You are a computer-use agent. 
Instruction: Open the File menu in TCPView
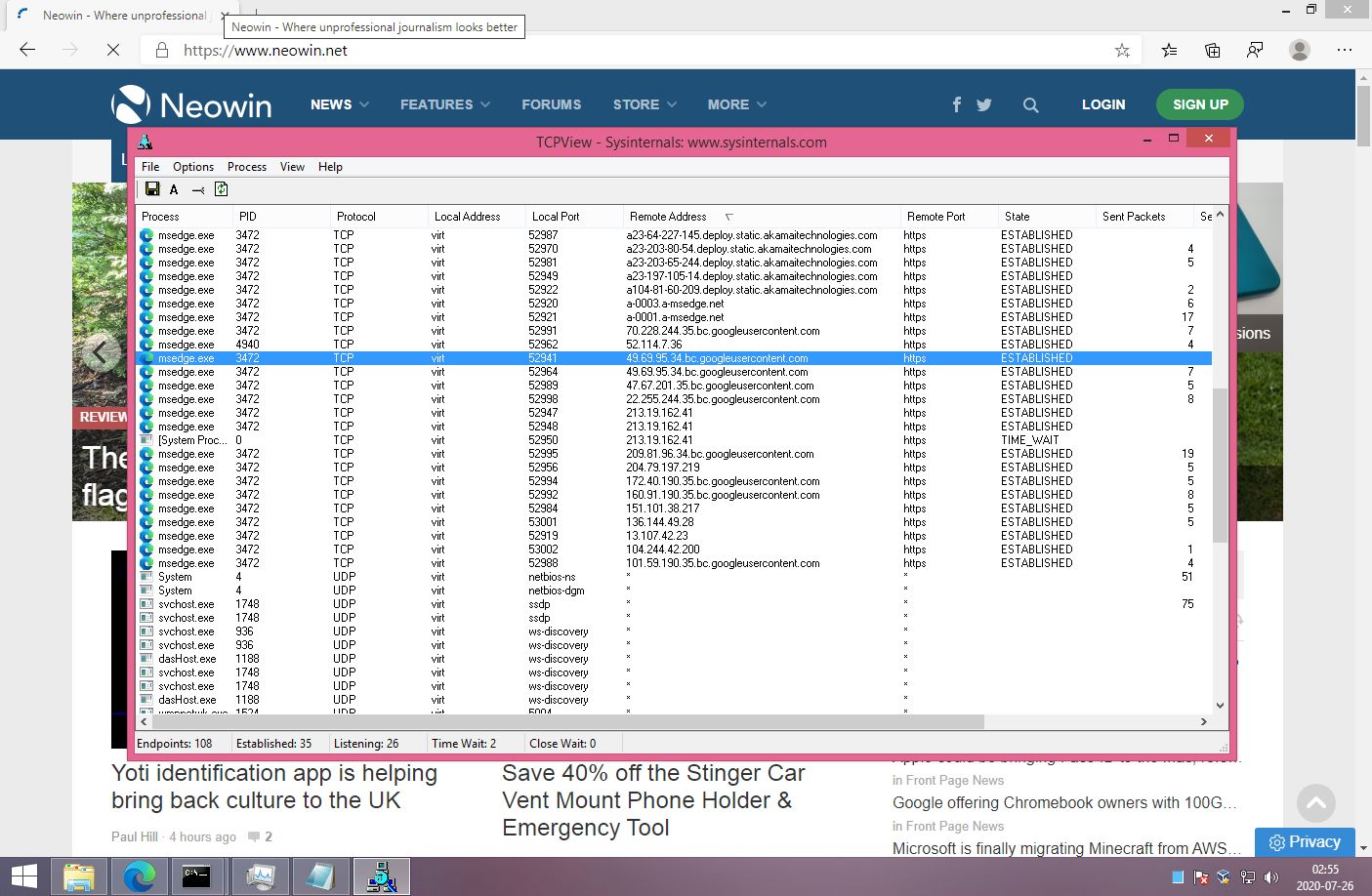pos(150,167)
